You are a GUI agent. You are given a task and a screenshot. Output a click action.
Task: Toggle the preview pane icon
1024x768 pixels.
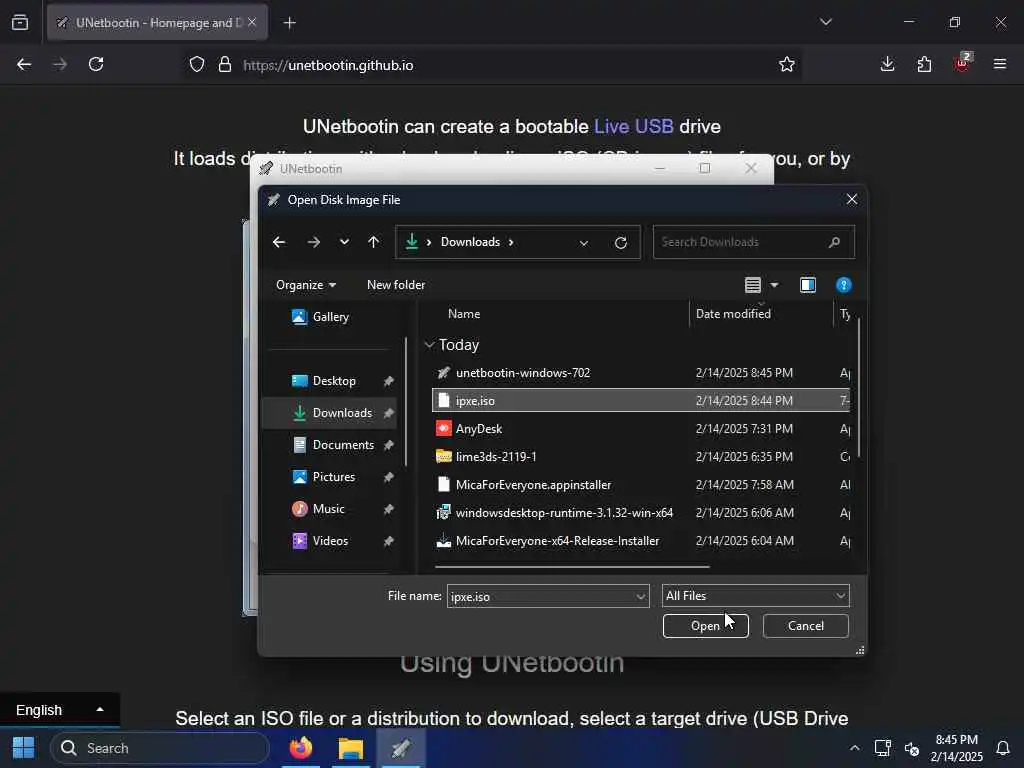click(808, 285)
